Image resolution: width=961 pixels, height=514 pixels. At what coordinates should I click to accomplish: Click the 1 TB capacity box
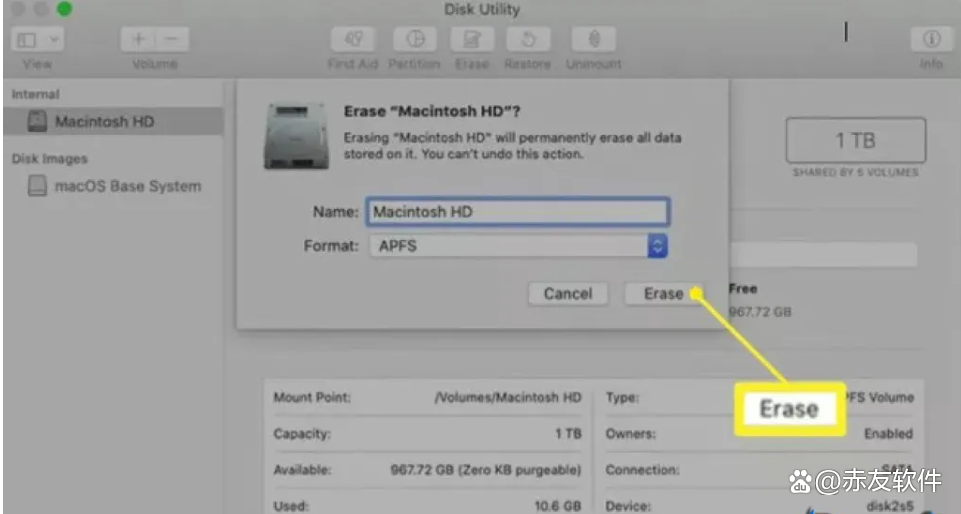(x=855, y=141)
